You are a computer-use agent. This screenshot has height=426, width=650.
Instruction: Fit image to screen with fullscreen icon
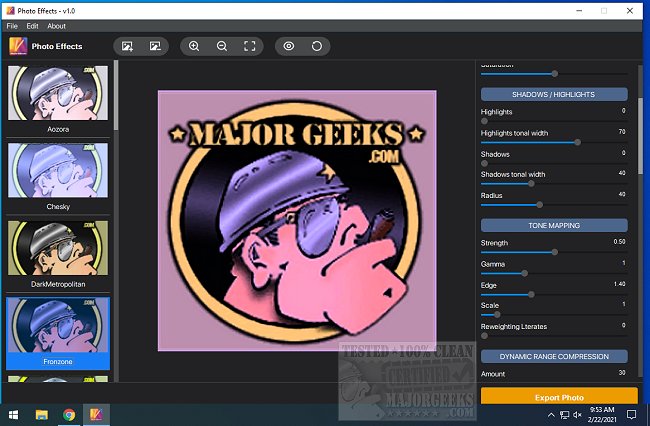[250, 46]
